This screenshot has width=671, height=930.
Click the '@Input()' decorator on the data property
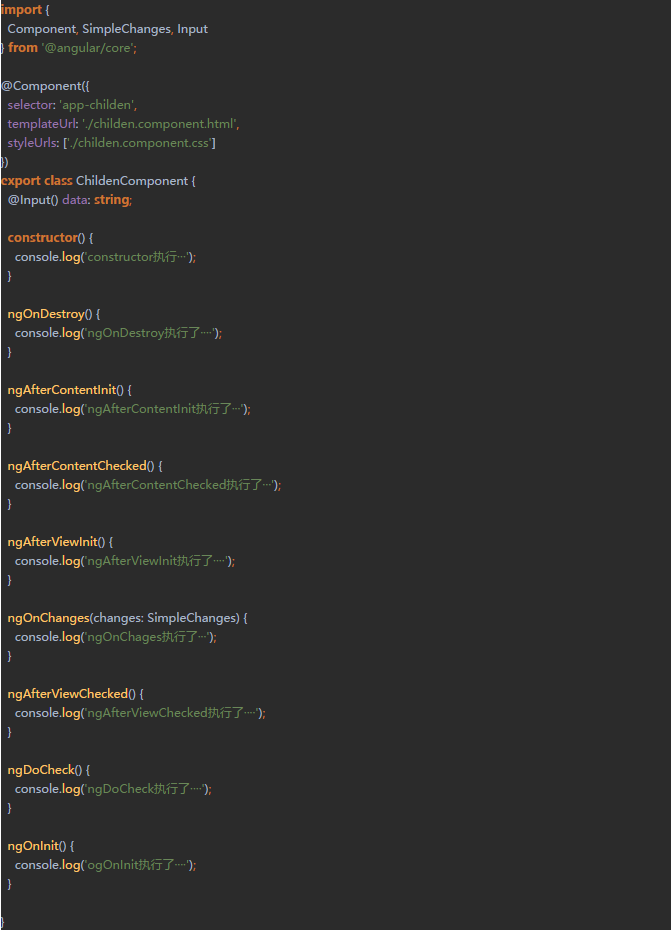[x=33, y=200]
